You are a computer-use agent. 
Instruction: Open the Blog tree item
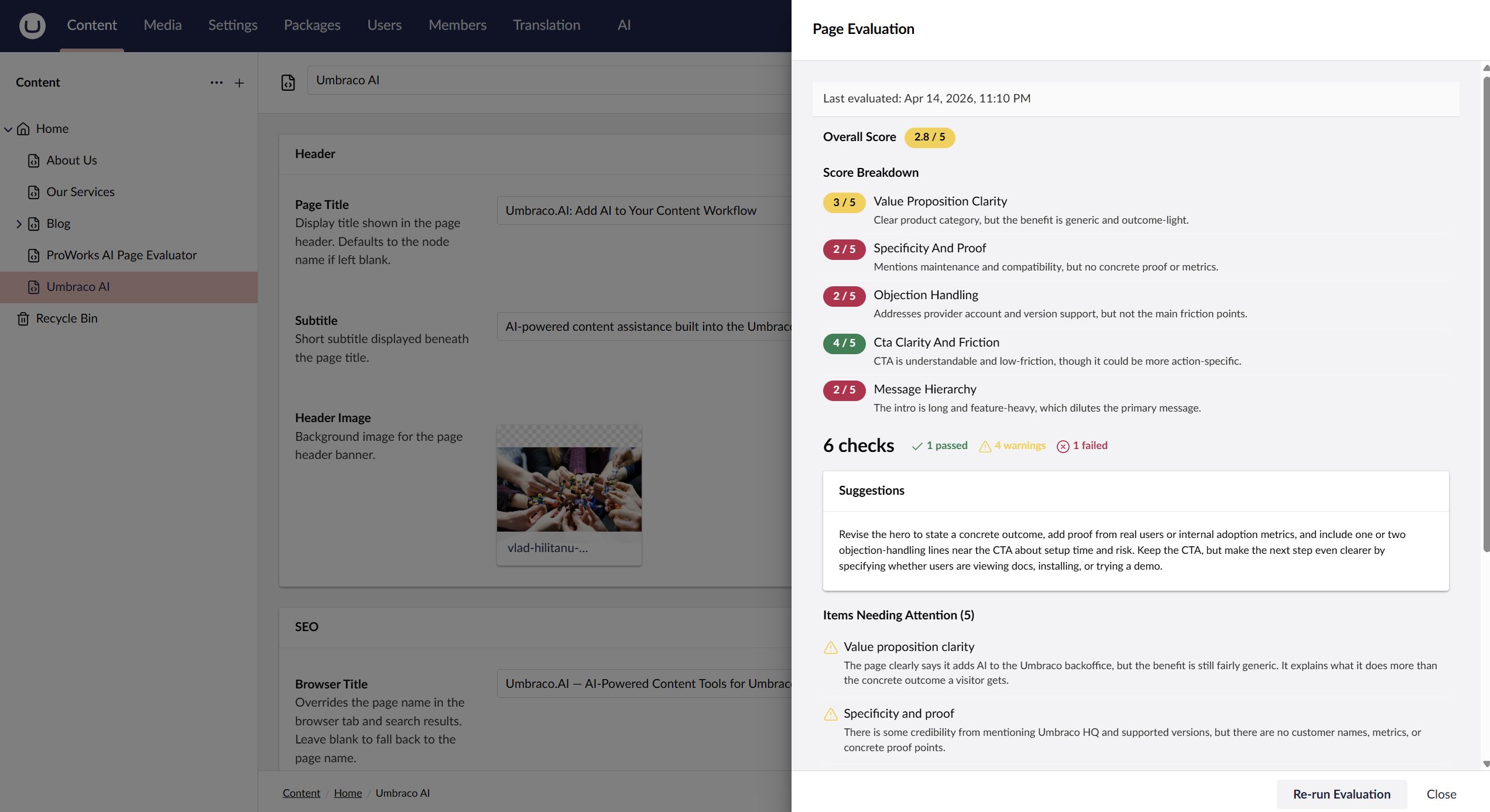[59, 224]
